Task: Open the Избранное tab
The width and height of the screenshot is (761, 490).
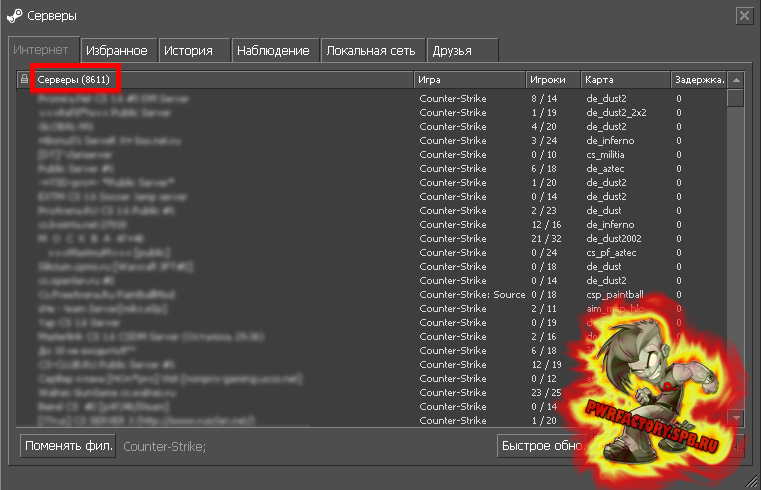Action: 117,50
